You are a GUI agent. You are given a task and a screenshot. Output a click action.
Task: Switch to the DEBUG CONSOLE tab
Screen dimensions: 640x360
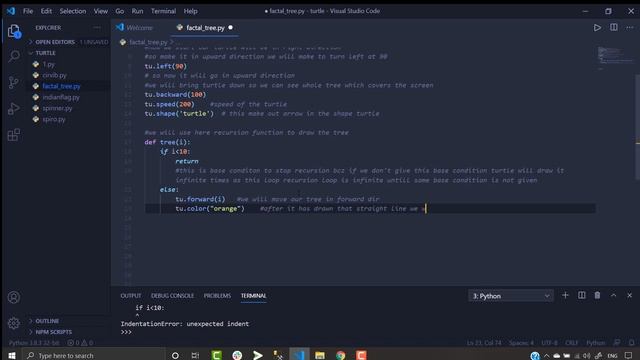pyautogui.click(x=172, y=296)
